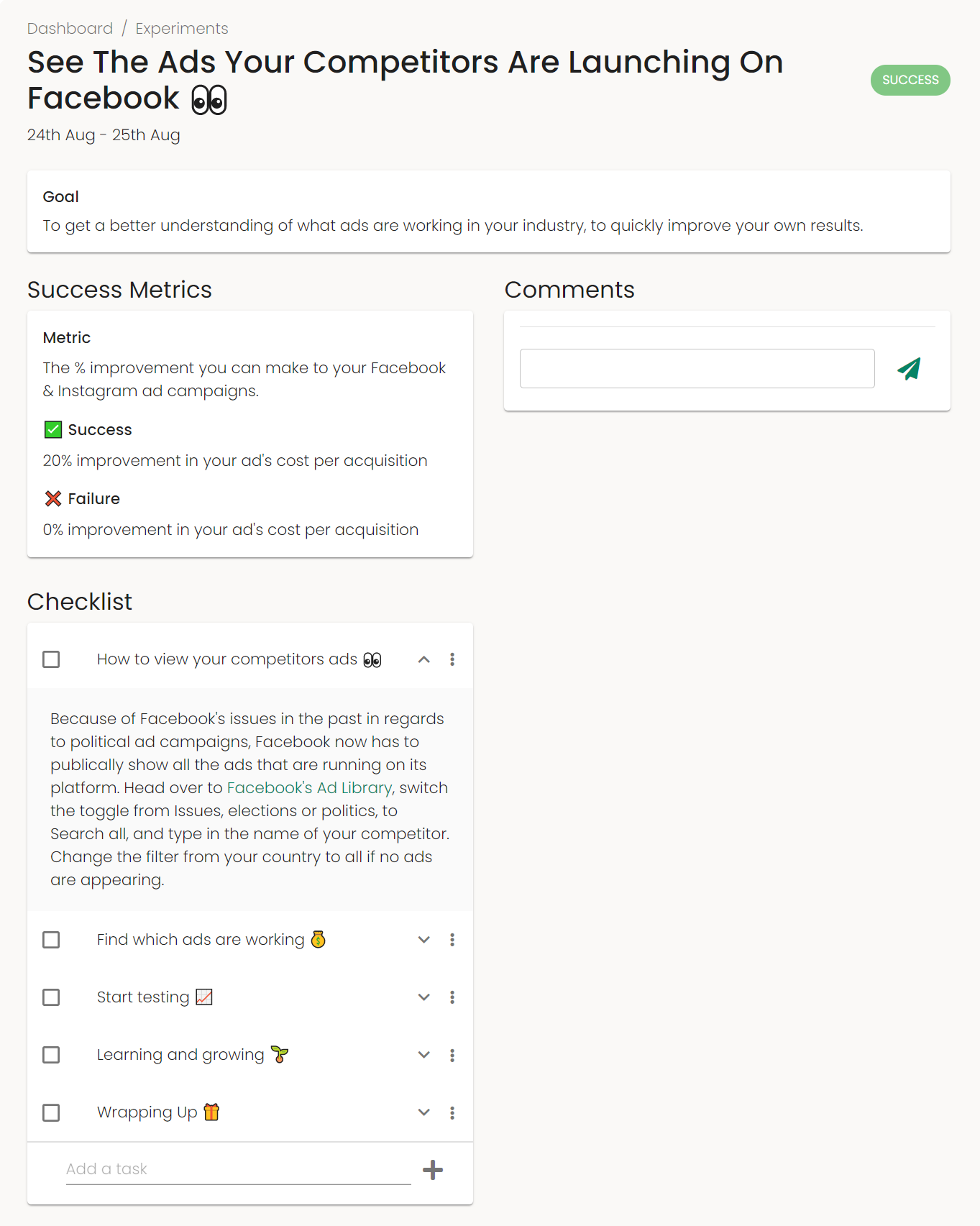The image size is (980, 1226).
Task: Open Facebook's Ad Library link
Action: click(310, 788)
